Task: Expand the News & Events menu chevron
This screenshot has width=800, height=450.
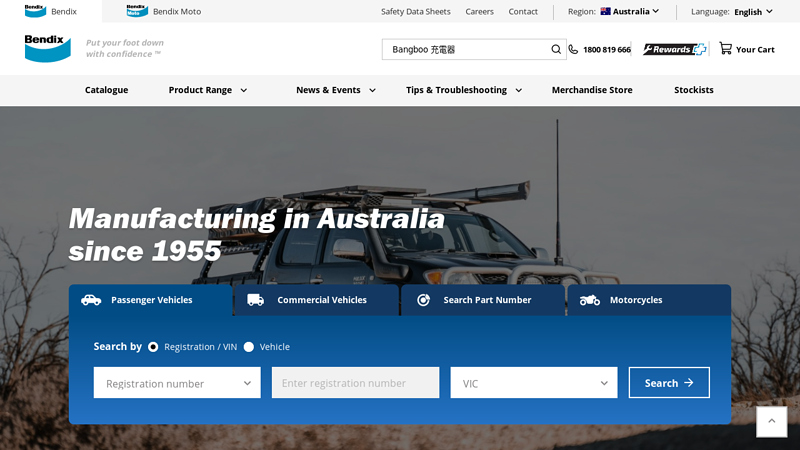Action: pyautogui.click(x=372, y=90)
